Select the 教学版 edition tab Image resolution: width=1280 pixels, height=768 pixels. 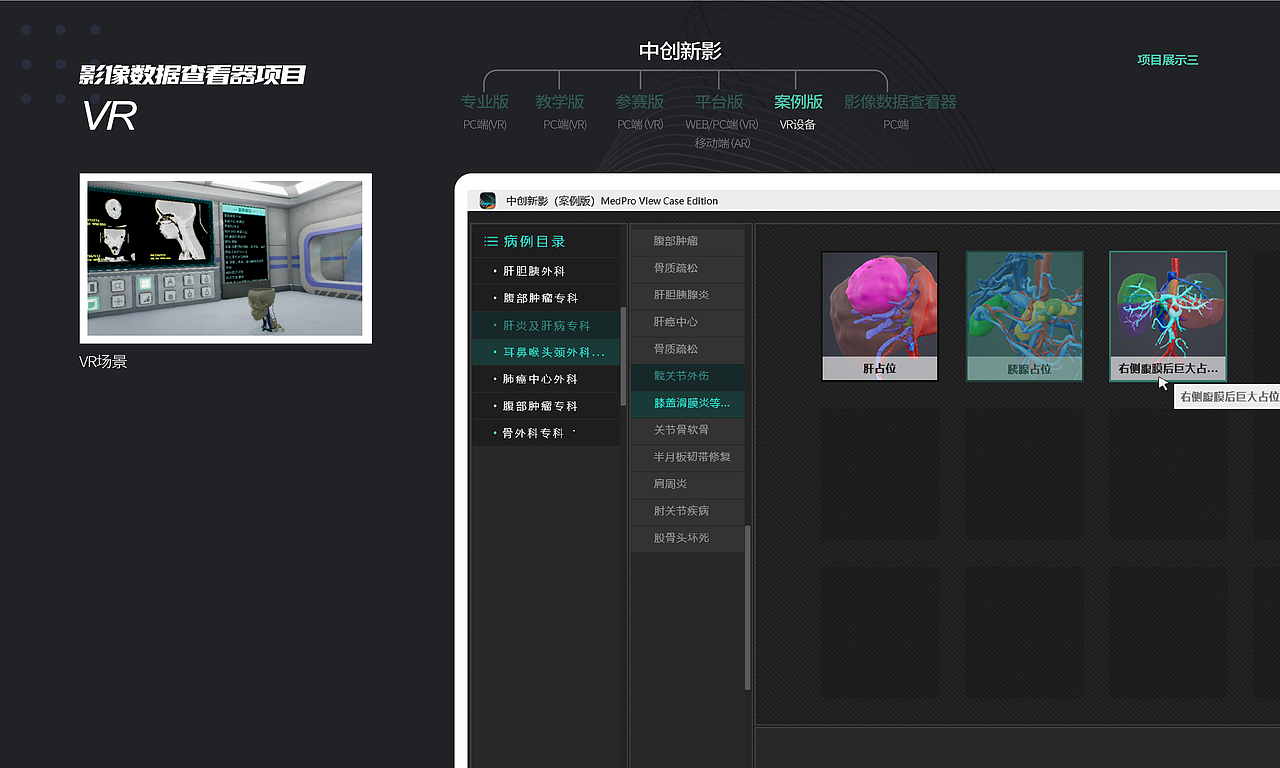(560, 102)
